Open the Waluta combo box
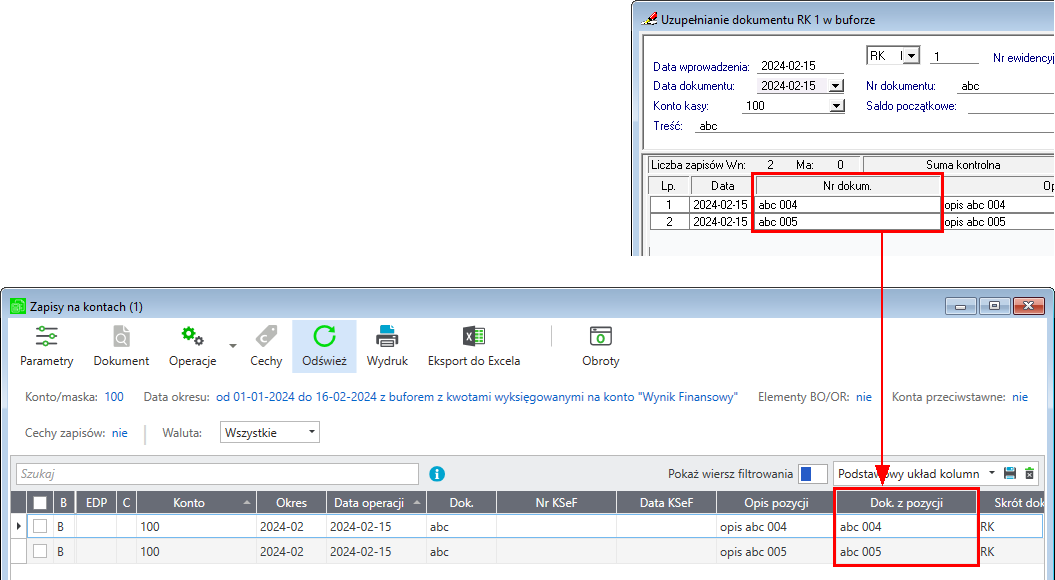This screenshot has height=580, width=1055. point(269,433)
